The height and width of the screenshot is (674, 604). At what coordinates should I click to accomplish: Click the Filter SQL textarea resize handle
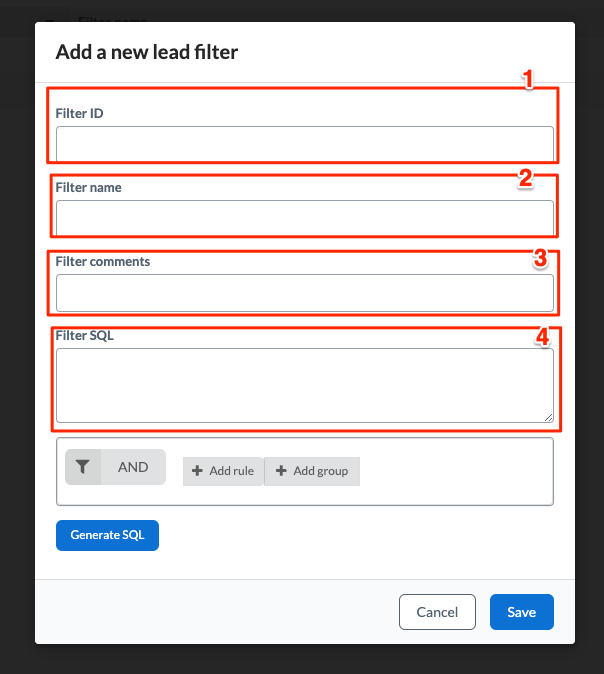pyautogui.click(x=549, y=417)
